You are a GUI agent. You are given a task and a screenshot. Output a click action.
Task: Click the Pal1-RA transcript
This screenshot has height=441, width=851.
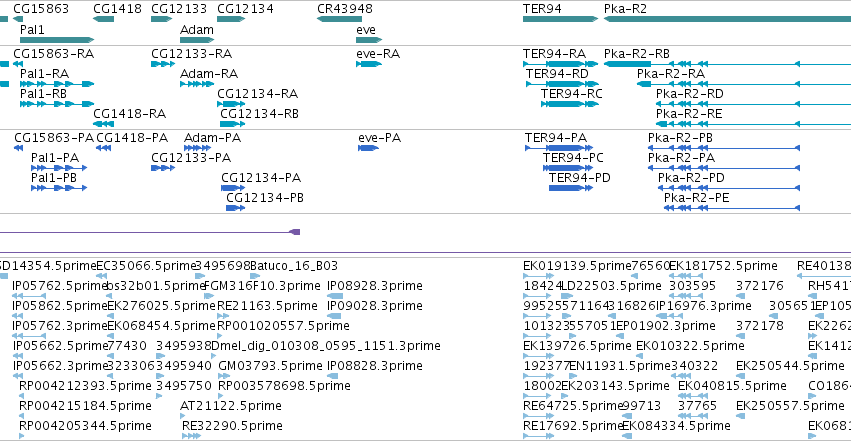click(x=45, y=74)
